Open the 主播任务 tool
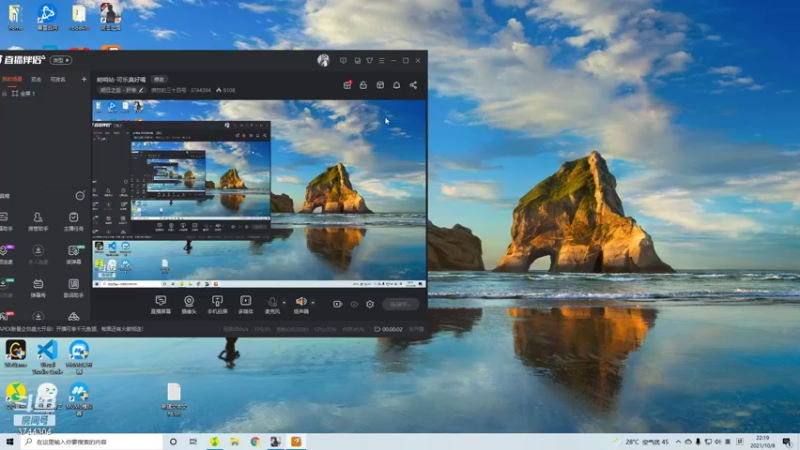 pyautogui.click(x=73, y=221)
